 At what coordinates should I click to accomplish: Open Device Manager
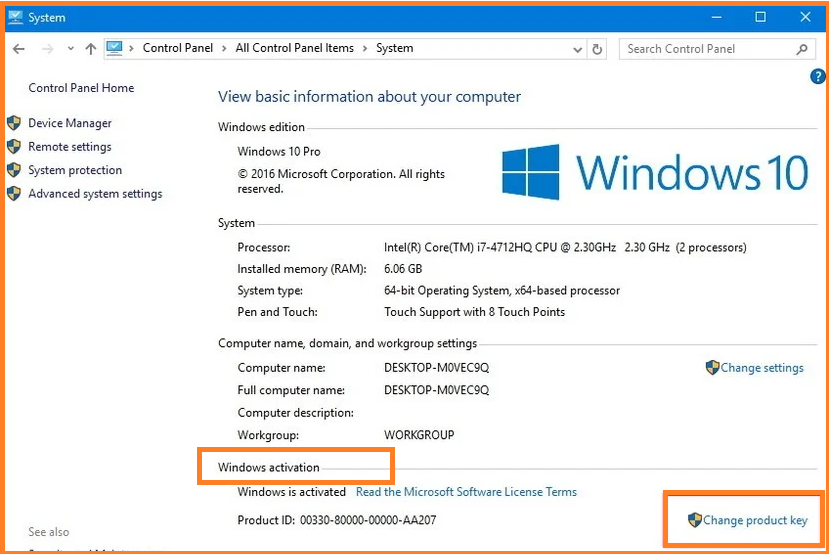(70, 123)
